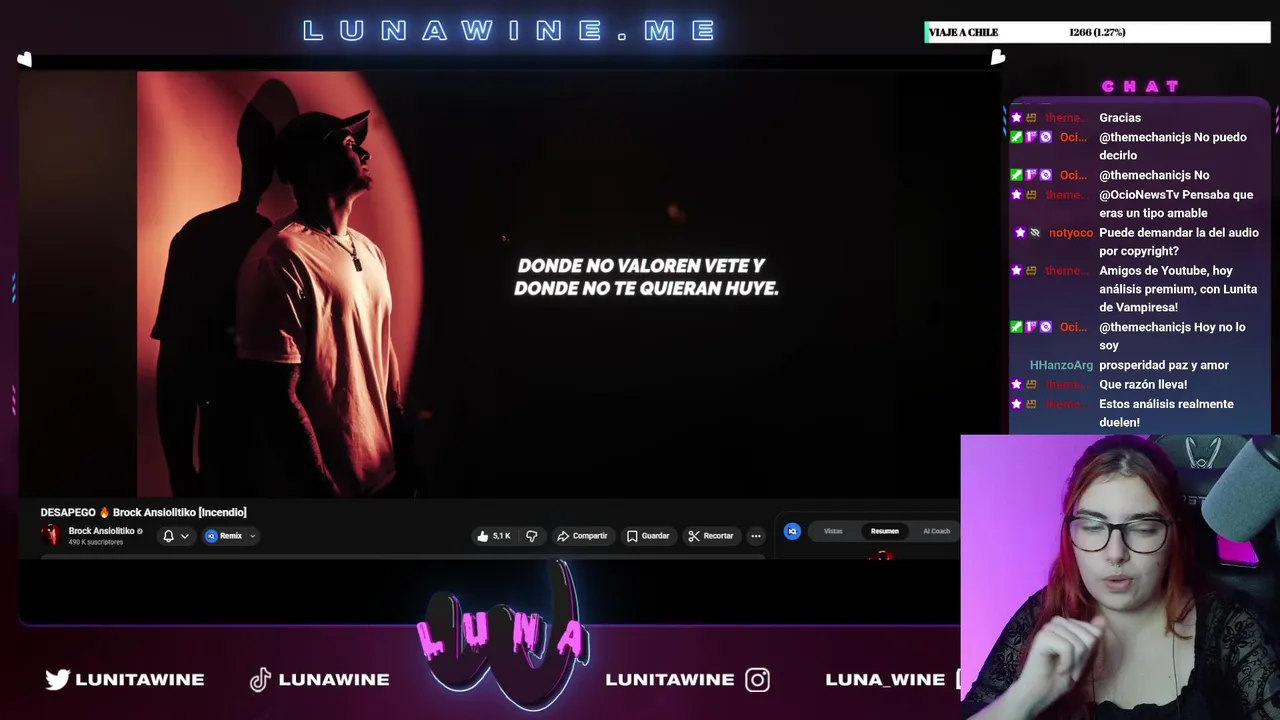The image size is (1280, 720).
Task: Click message '@themechanicjs No puedo decirlo'
Action: (x=1172, y=146)
